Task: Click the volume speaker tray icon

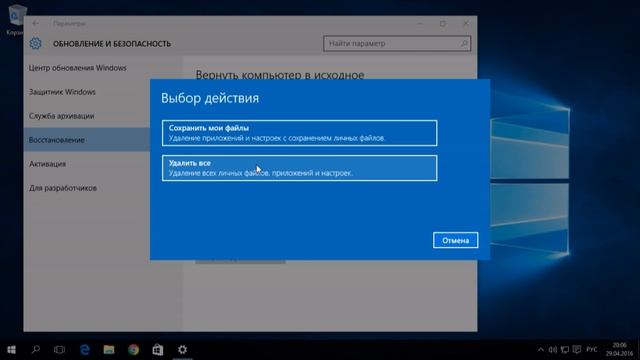Action: click(x=553, y=350)
